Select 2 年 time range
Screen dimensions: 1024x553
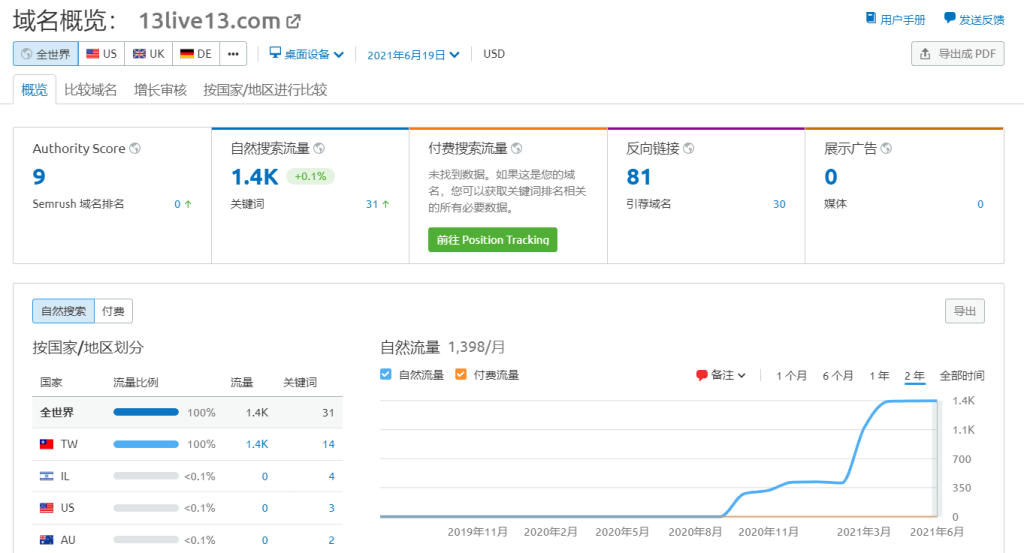click(x=914, y=375)
